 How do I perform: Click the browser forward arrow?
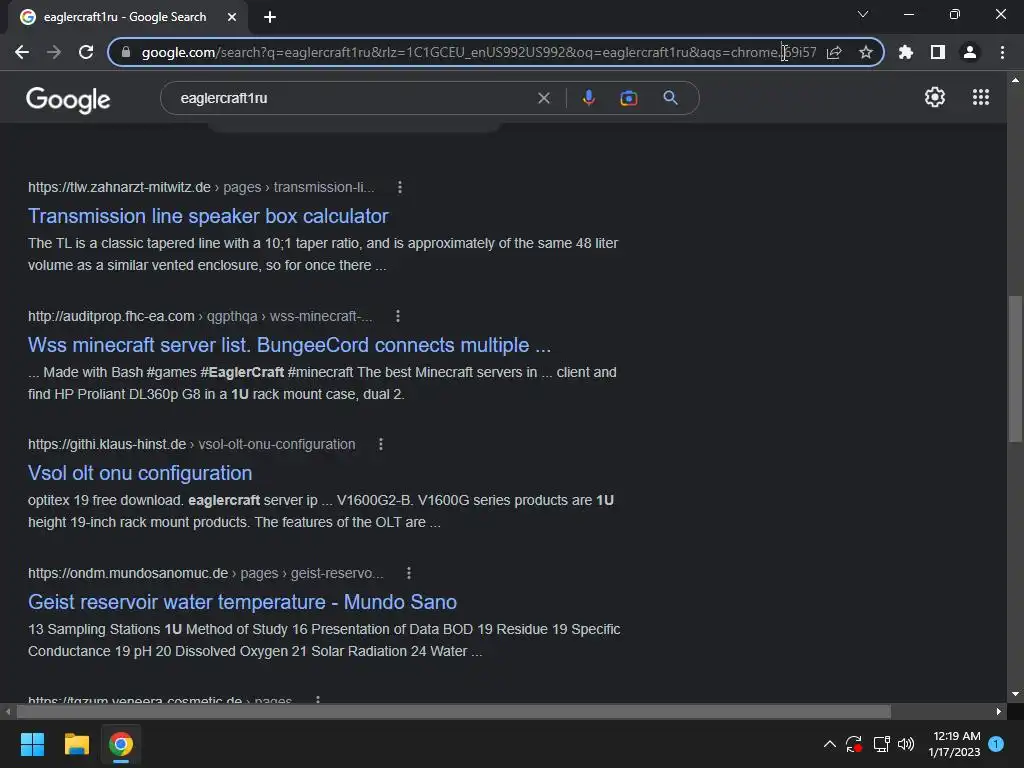point(54,52)
